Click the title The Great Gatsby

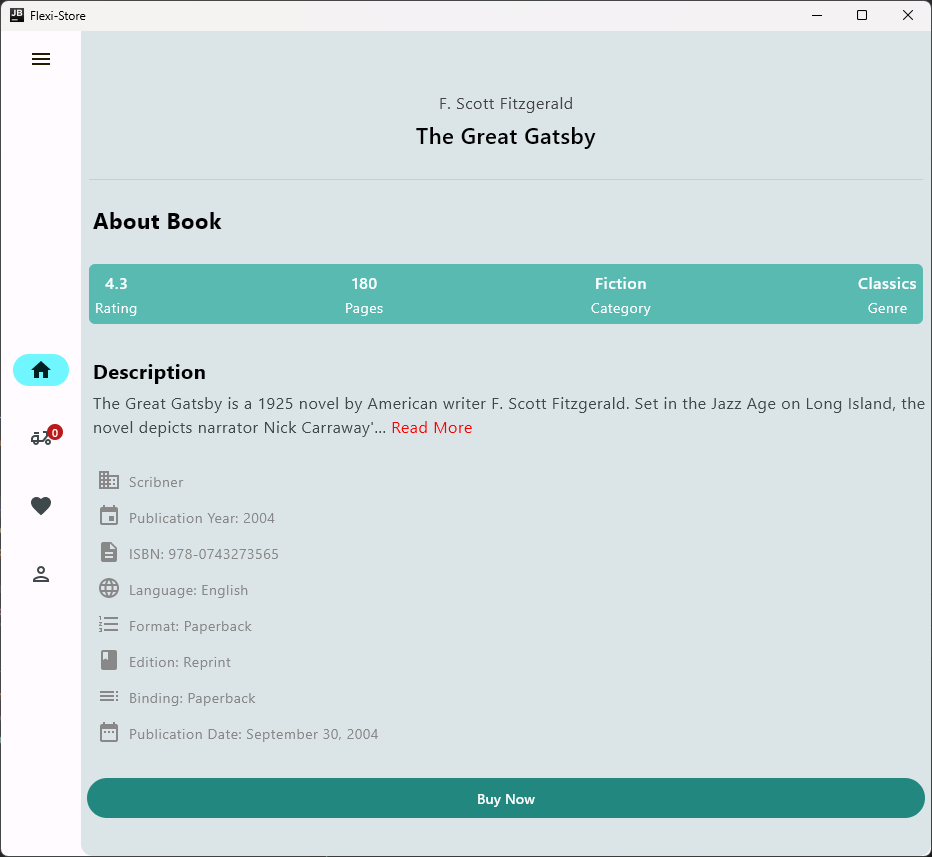[x=505, y=137]
